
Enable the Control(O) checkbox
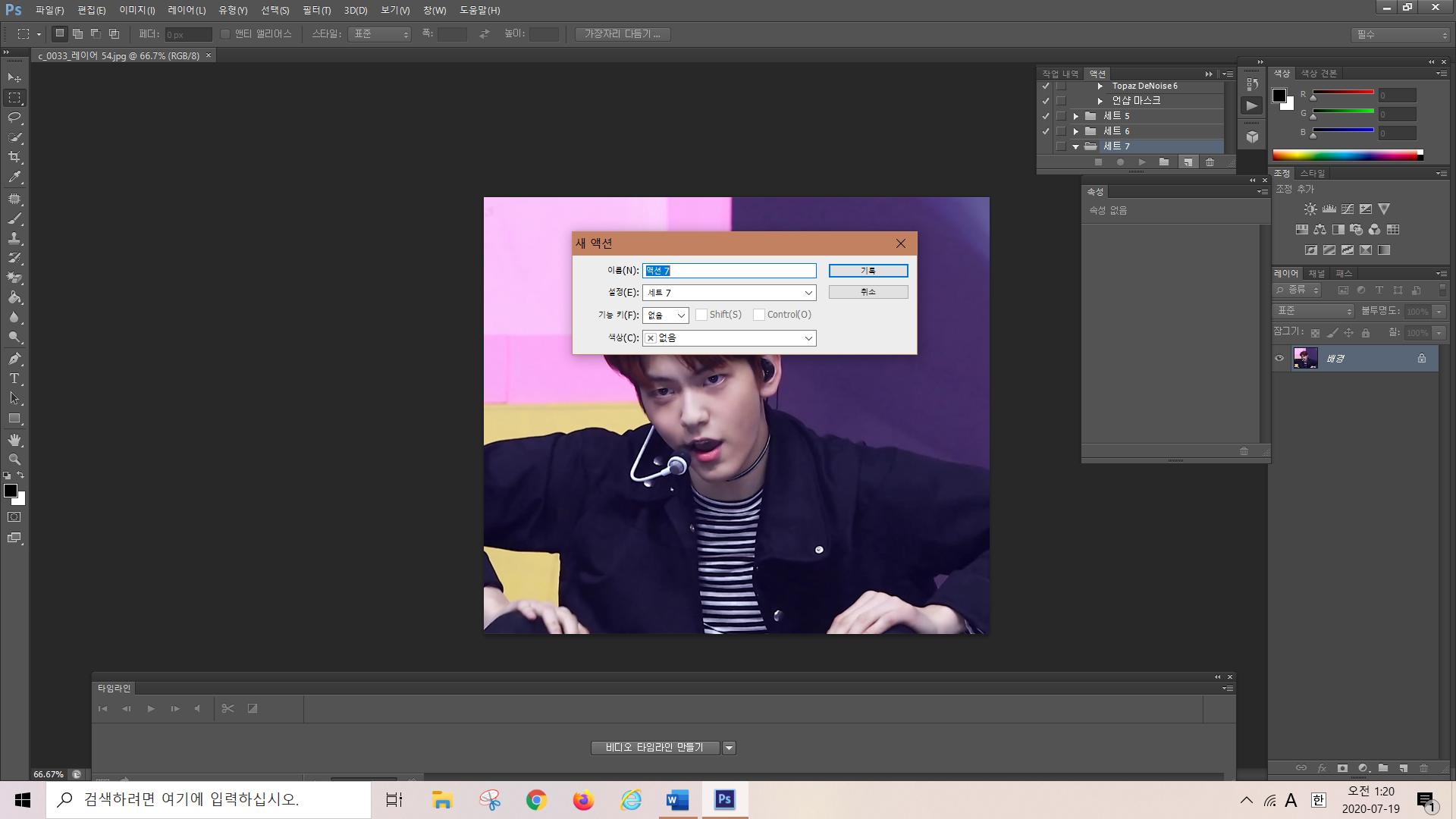759,315
